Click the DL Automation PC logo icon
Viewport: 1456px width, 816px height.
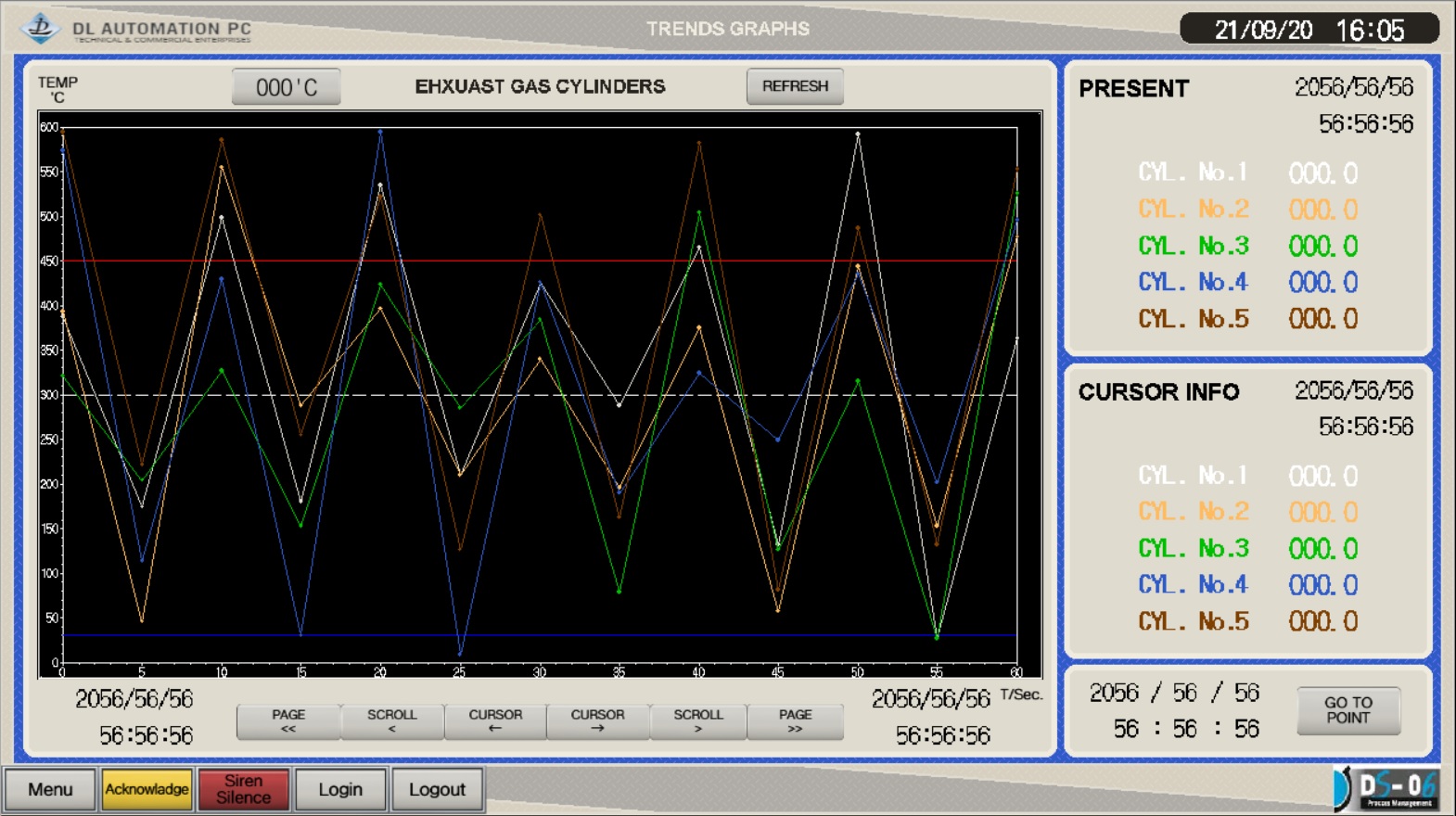(x=40, y=28)
